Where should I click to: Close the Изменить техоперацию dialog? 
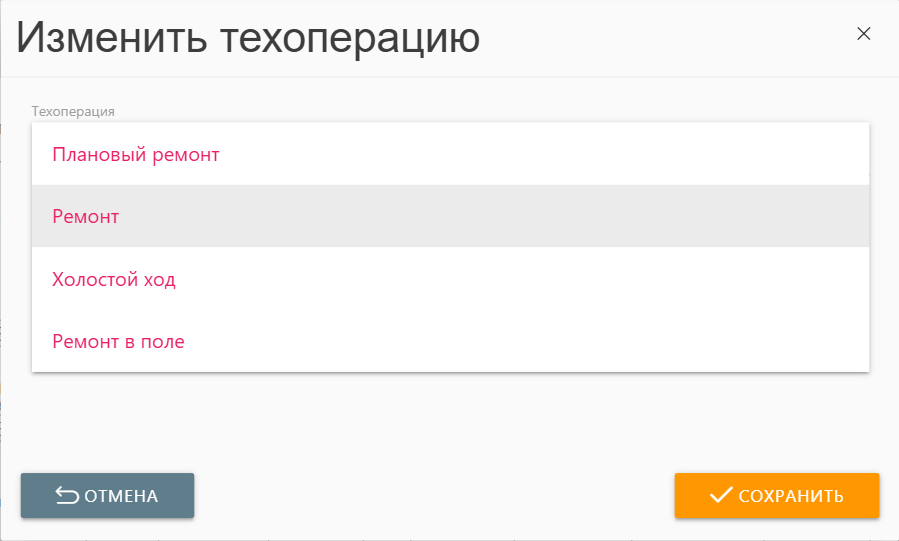coord(864,34)
